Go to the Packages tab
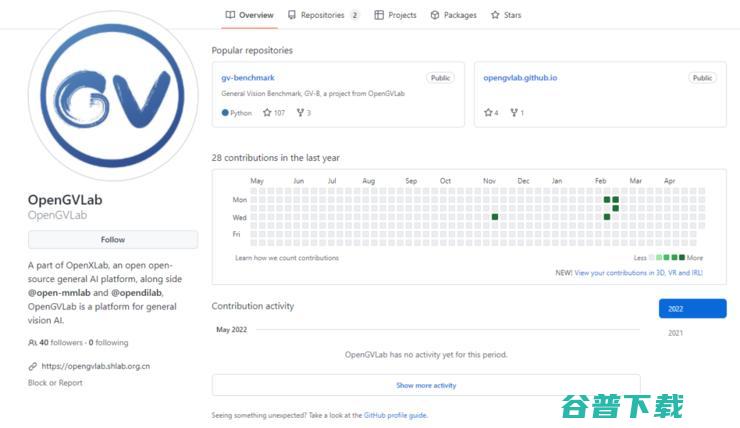This screenshot has height=428, width=740. tap(454, 15)
